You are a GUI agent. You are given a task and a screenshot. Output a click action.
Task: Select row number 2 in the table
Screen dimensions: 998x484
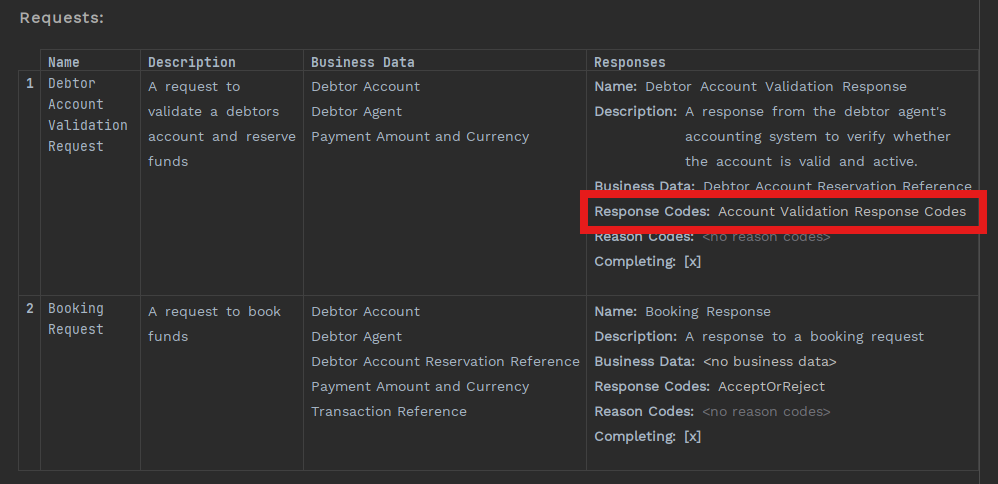click(x=29, y=309)
